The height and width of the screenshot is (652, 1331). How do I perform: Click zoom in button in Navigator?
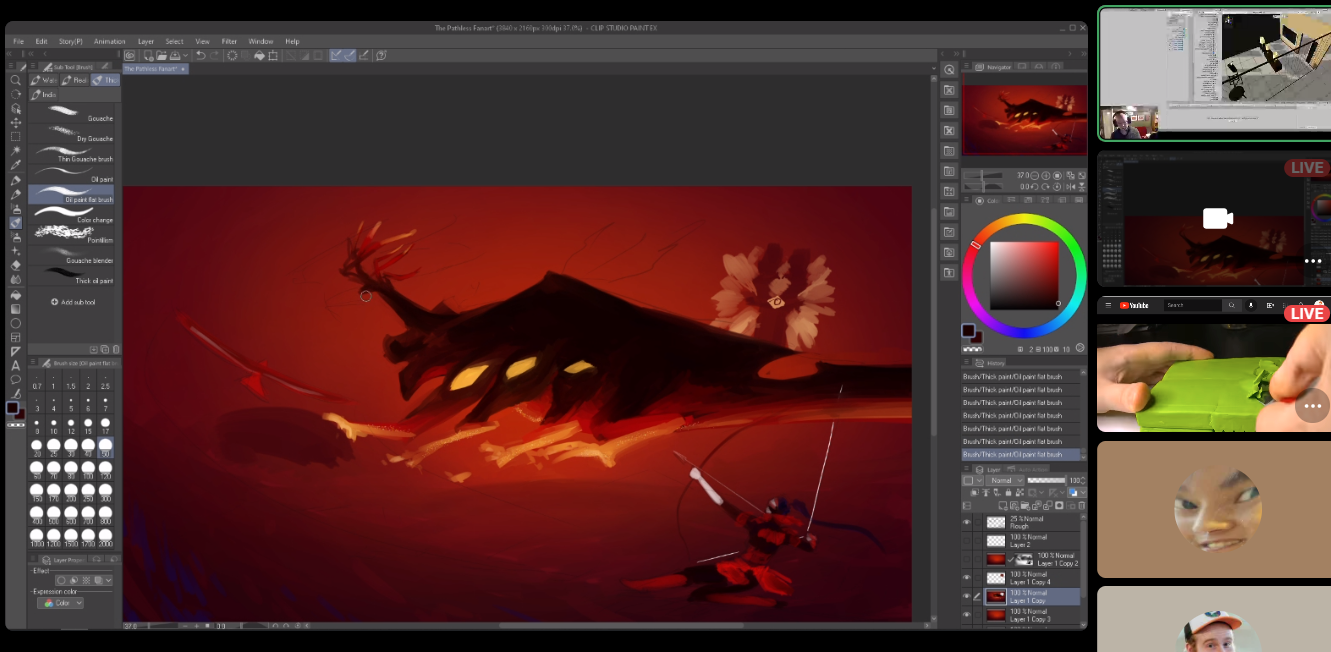coord(1046,175)
